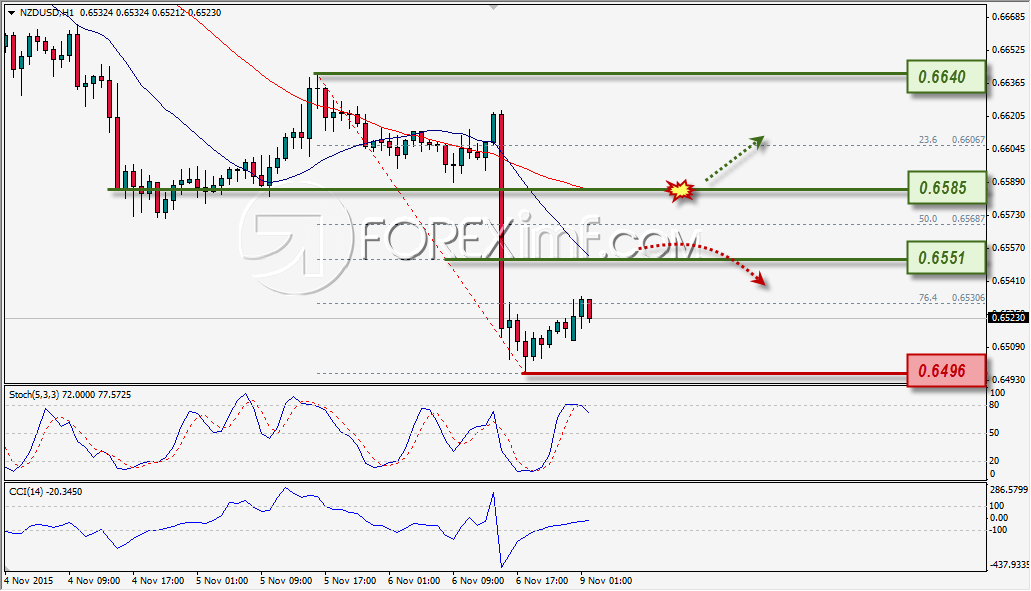Viewport: 1031px width, 591px height.
Task: Select the 0.6640 resistance label
Action: point(946,77)
